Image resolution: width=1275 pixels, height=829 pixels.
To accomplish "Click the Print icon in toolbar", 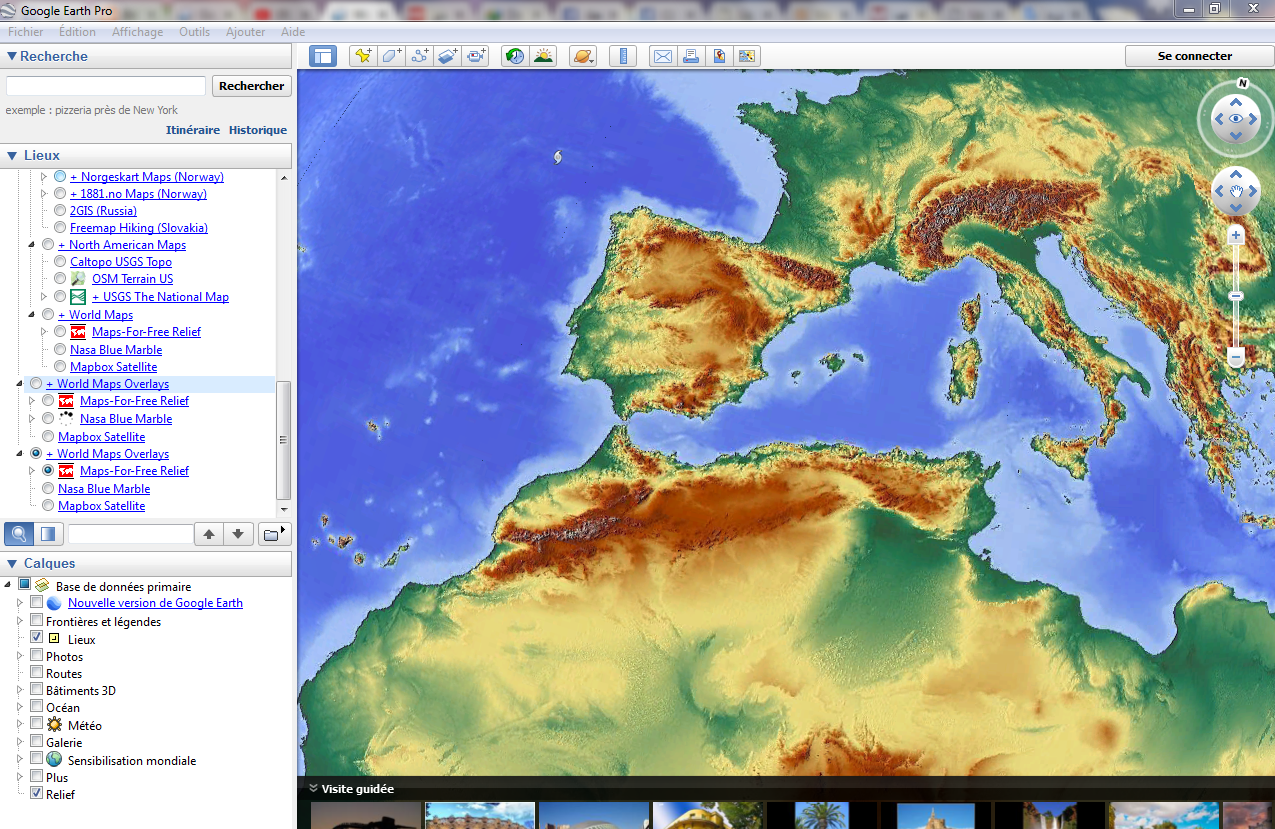I will (691, 56).
